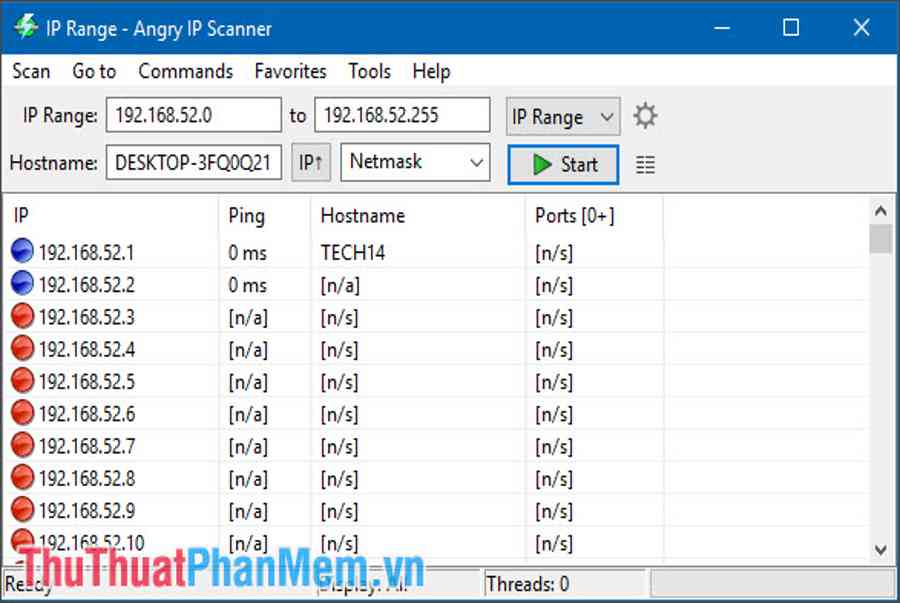The image size is (900, 603).
Task: Click blue status icon for 192.168.52.2
Action: coord(22,283)
